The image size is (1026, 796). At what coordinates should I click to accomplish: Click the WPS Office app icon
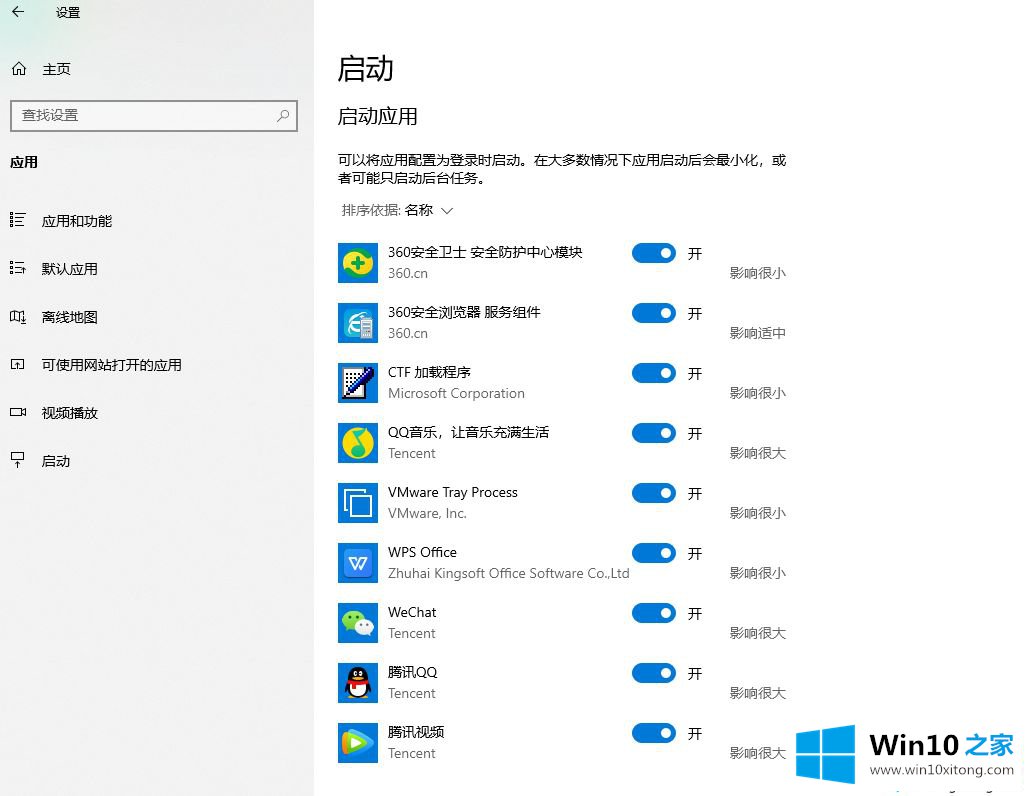(357, 563)
